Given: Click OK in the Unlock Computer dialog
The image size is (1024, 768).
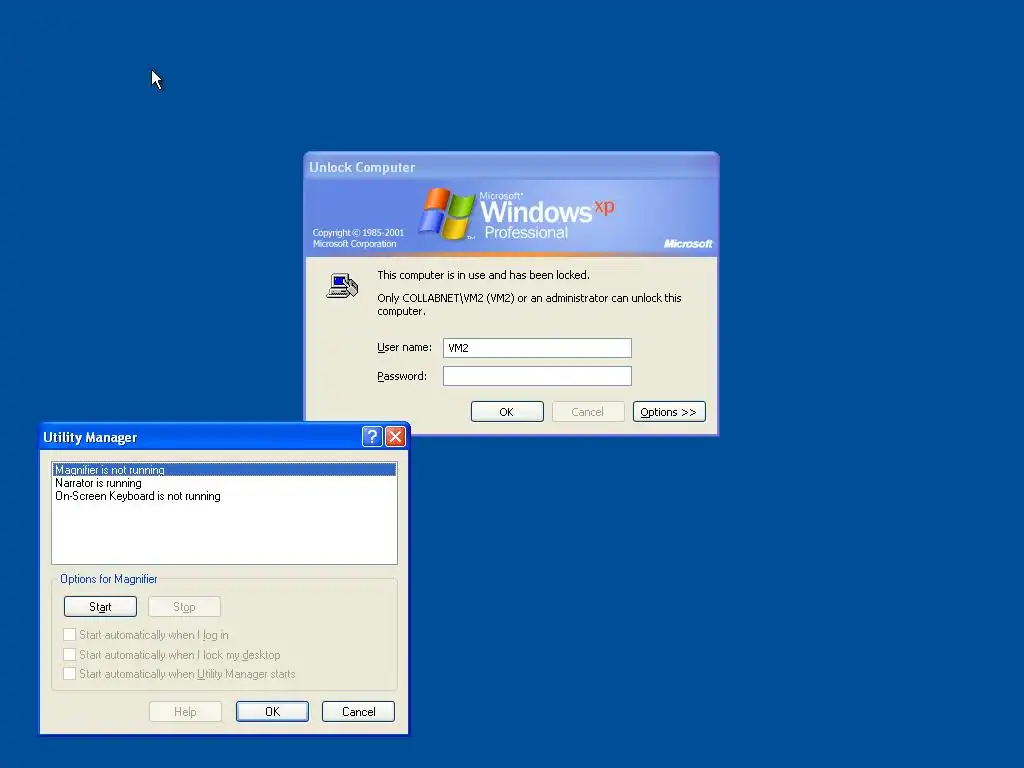Looking at the screenshot, I should click(x=507, y=412).
